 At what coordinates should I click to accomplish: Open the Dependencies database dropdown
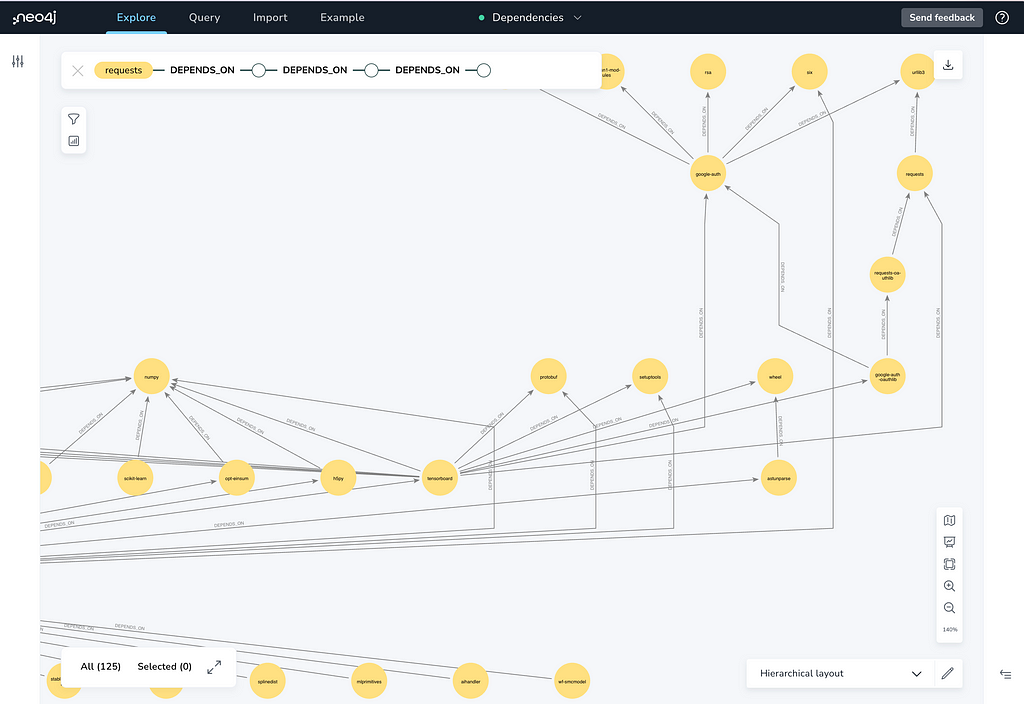tap(530, 18)
